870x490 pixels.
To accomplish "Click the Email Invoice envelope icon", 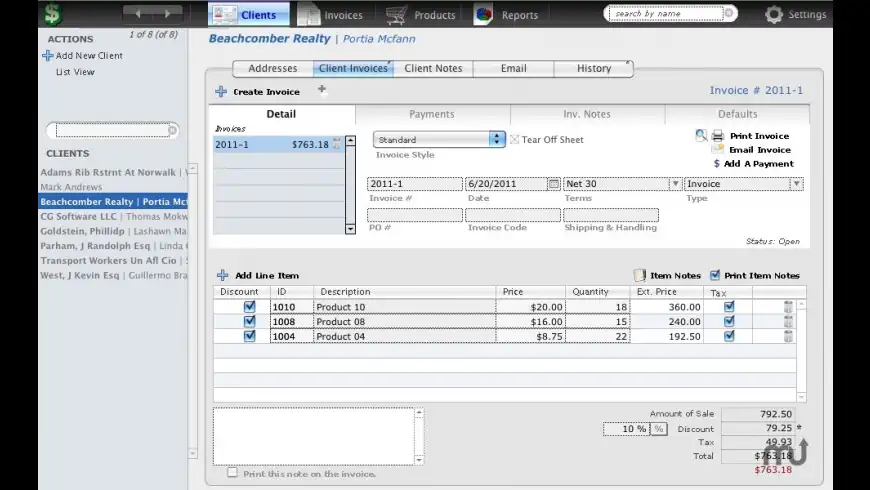I will (x=717, y=150).
